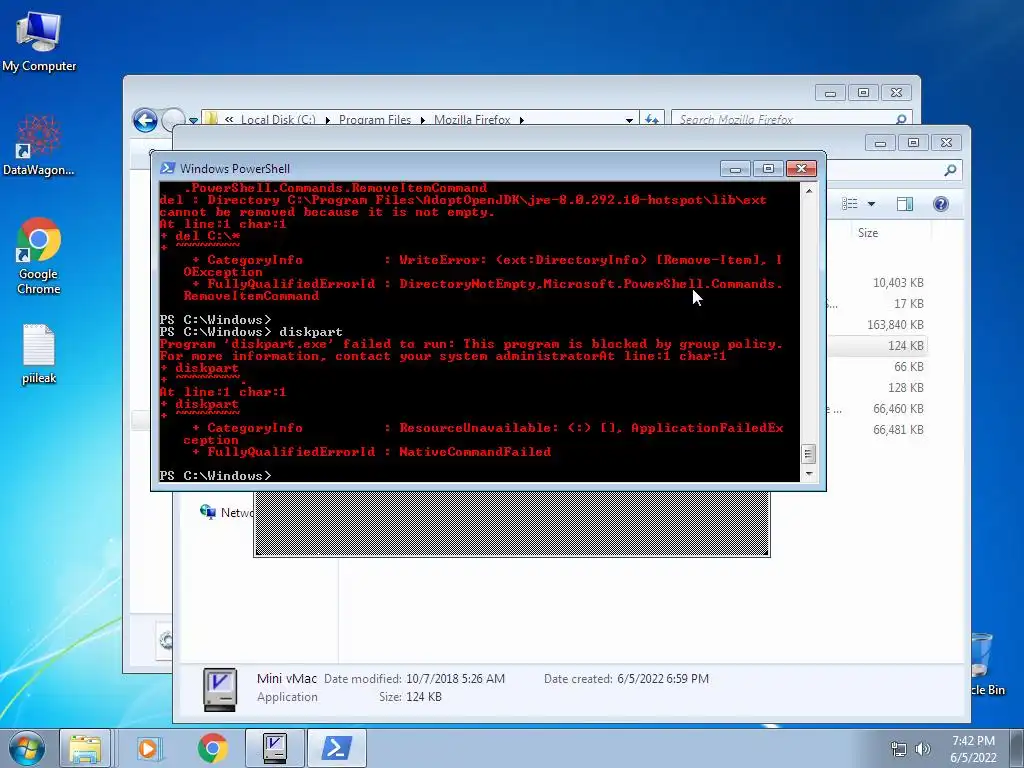Click Mini vMac icon in details pane
The image size is (1024, 768).
220,689
